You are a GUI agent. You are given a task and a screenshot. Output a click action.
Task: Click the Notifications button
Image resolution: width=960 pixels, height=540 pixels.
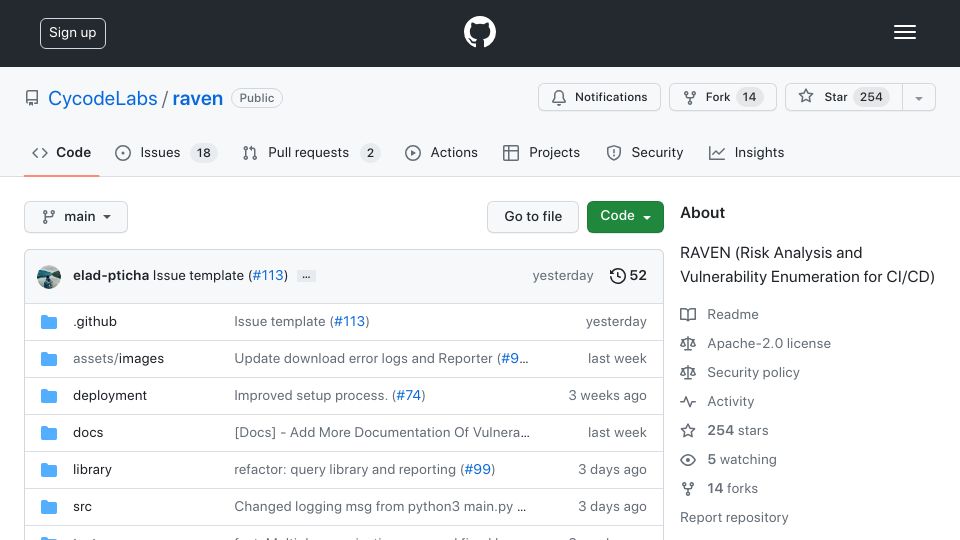coord(599,97)
